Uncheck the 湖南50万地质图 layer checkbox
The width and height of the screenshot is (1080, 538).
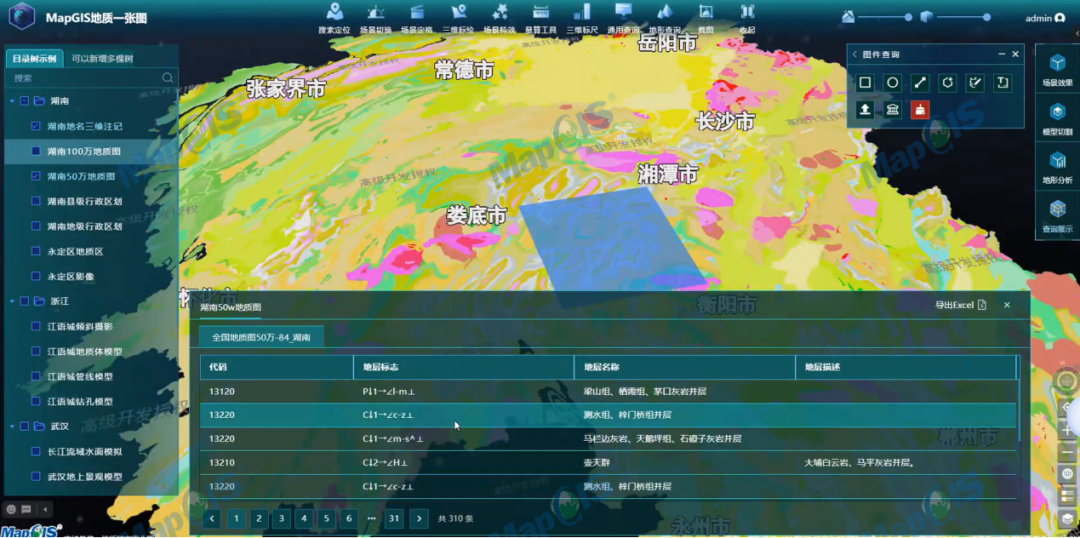pyautogui.click(x=36, y=176)
